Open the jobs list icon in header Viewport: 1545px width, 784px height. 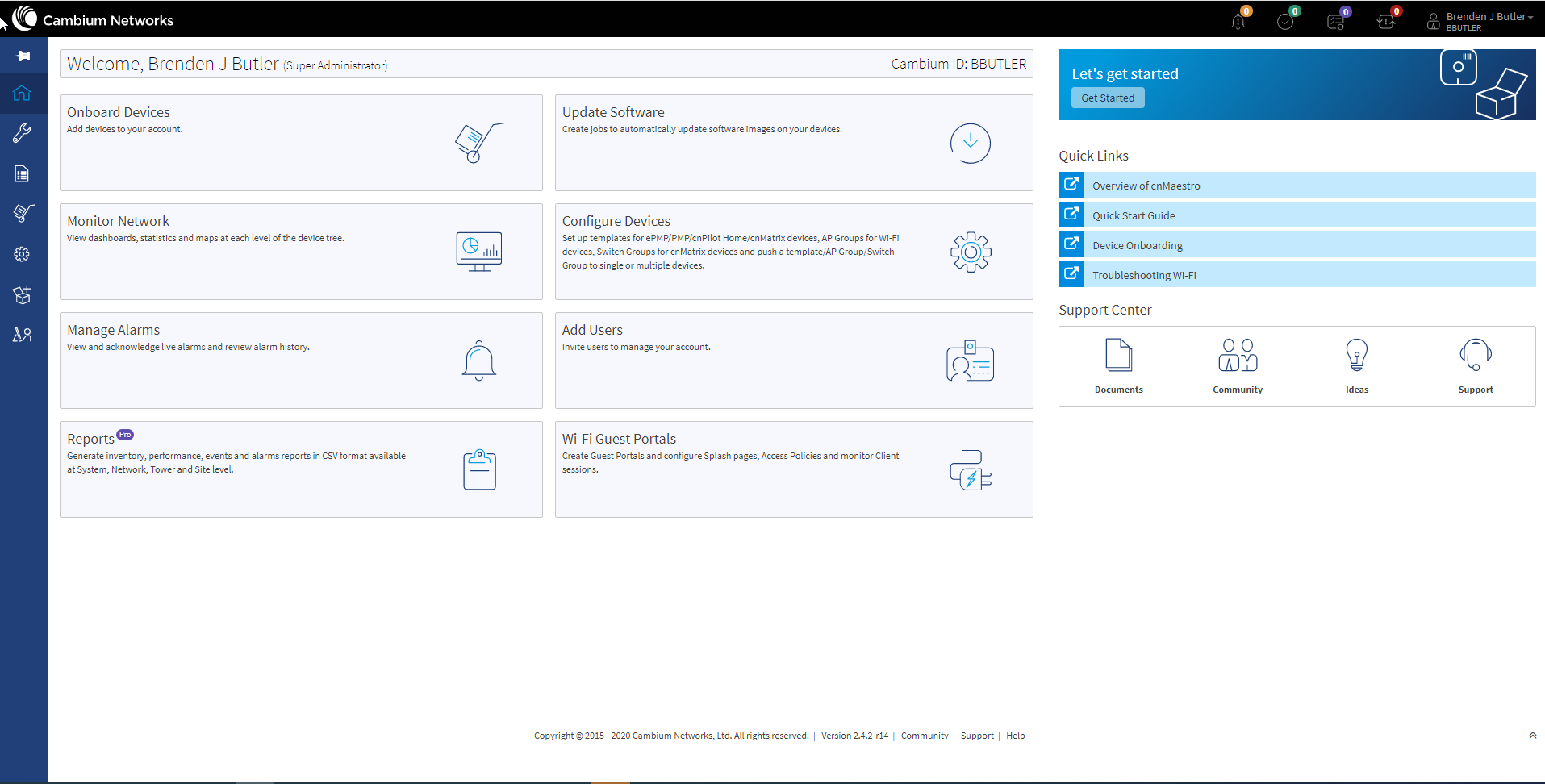click(1335, 21)
